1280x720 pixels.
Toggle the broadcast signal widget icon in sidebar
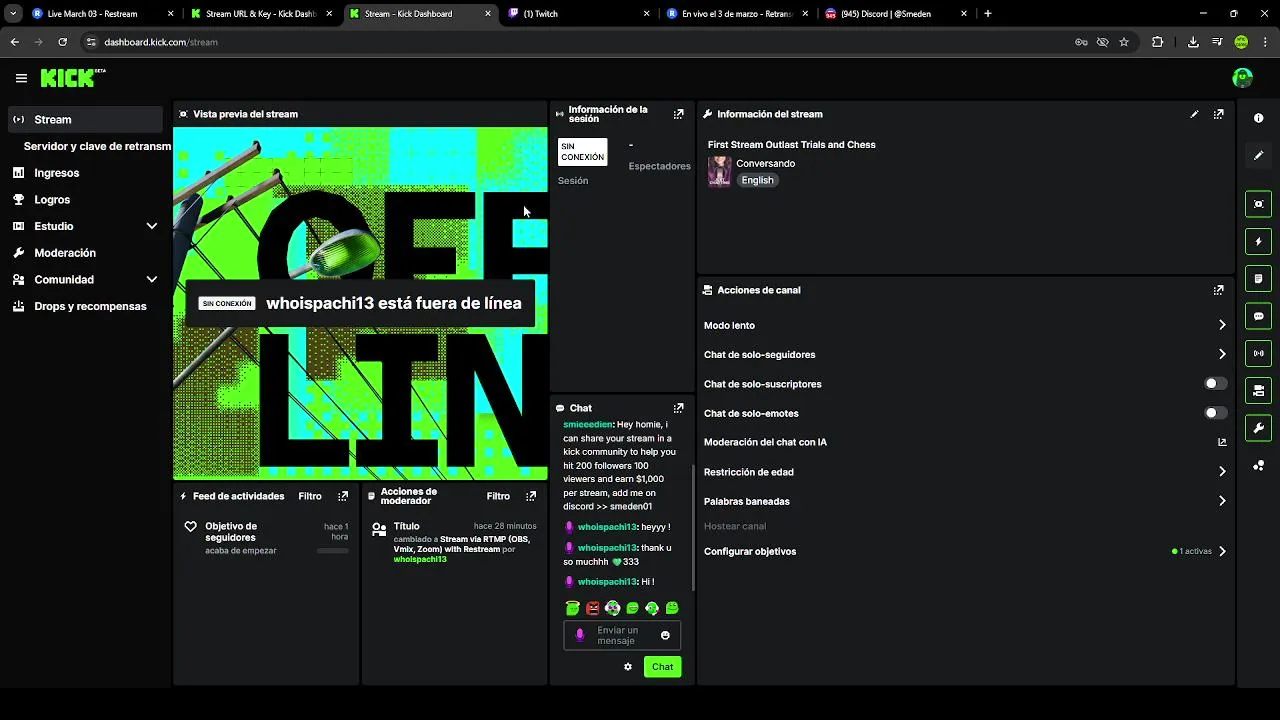[1258, 353]
